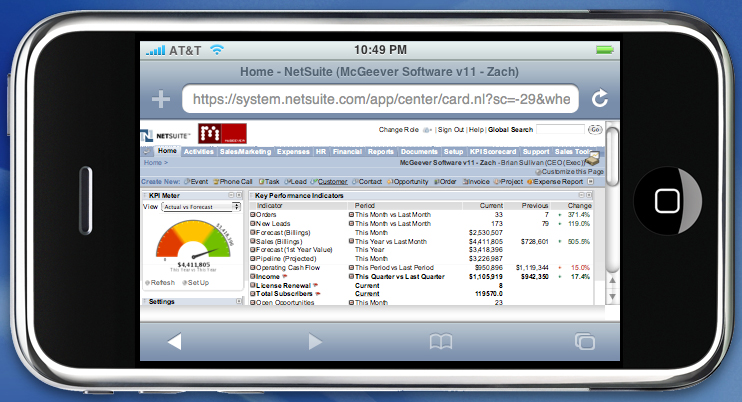Image resolution: width=742 pixels, height=402 pixels.
Task: Open the Setup tab
Action: pyautogui.click(x=453, y=152)
